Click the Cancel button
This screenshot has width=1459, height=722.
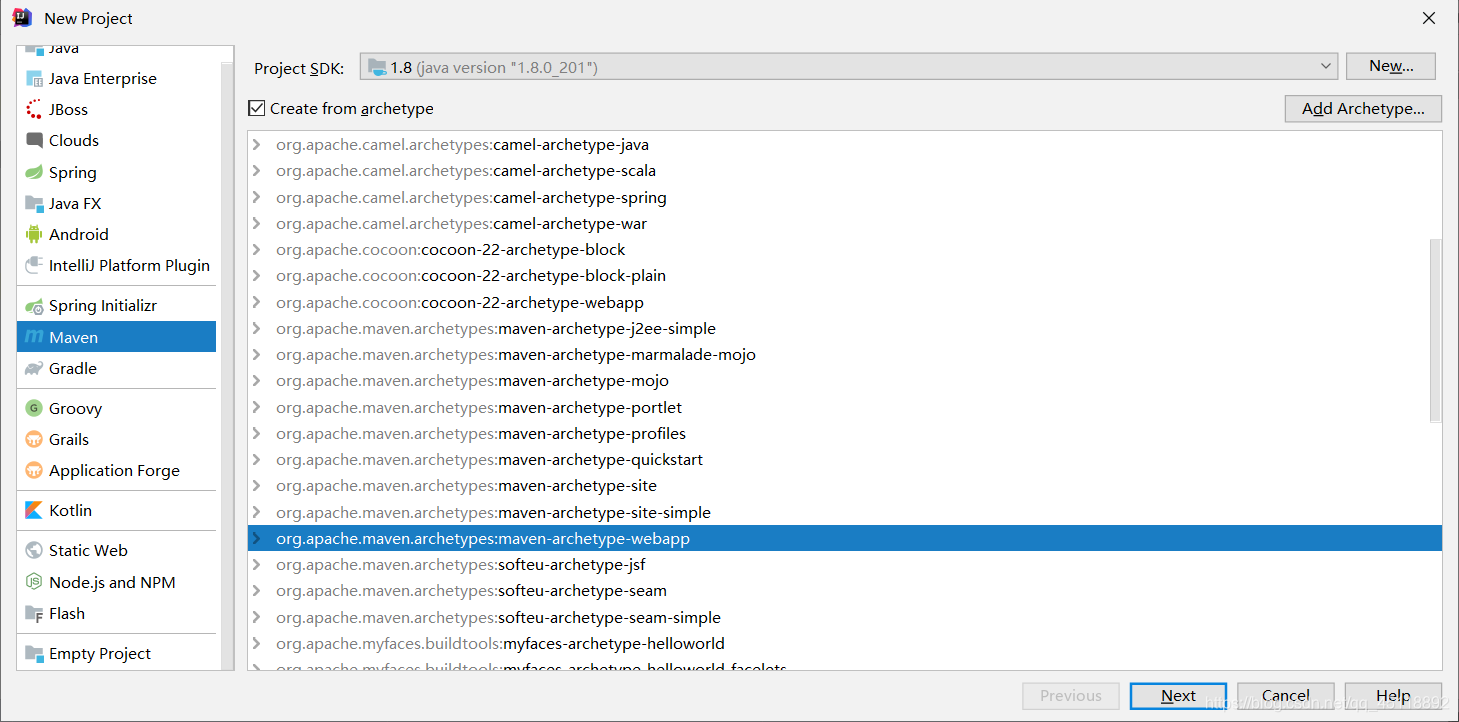click(x=1286, y=696)
